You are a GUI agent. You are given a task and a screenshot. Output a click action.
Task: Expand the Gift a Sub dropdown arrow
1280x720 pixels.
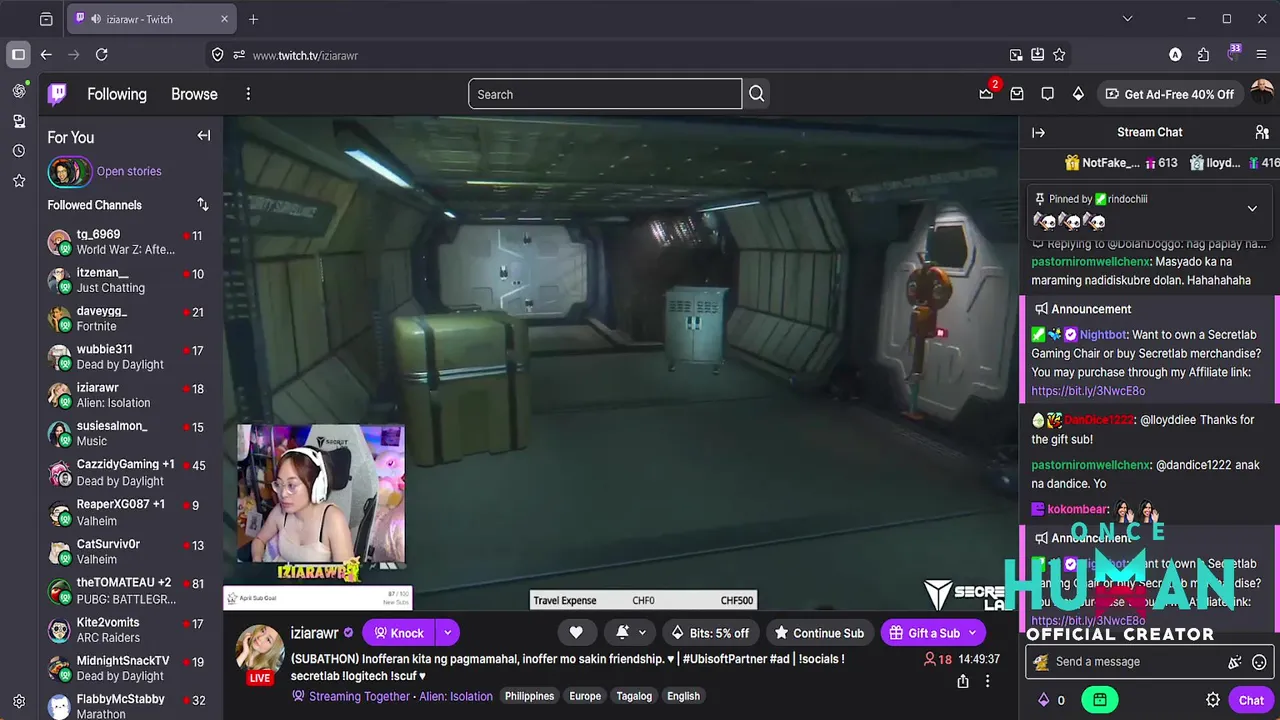pyautogui.click(x=972, y=633)
